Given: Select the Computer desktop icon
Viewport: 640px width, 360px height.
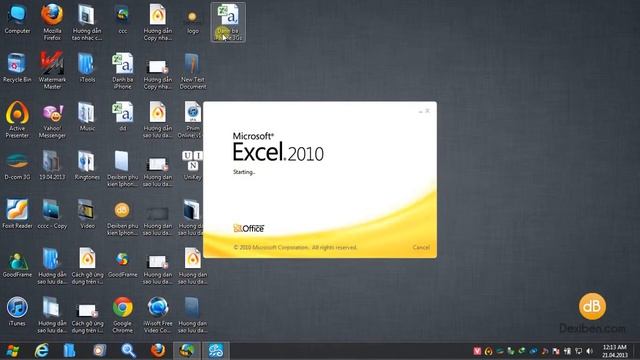Looking at the screenshot, I should 17,20.
